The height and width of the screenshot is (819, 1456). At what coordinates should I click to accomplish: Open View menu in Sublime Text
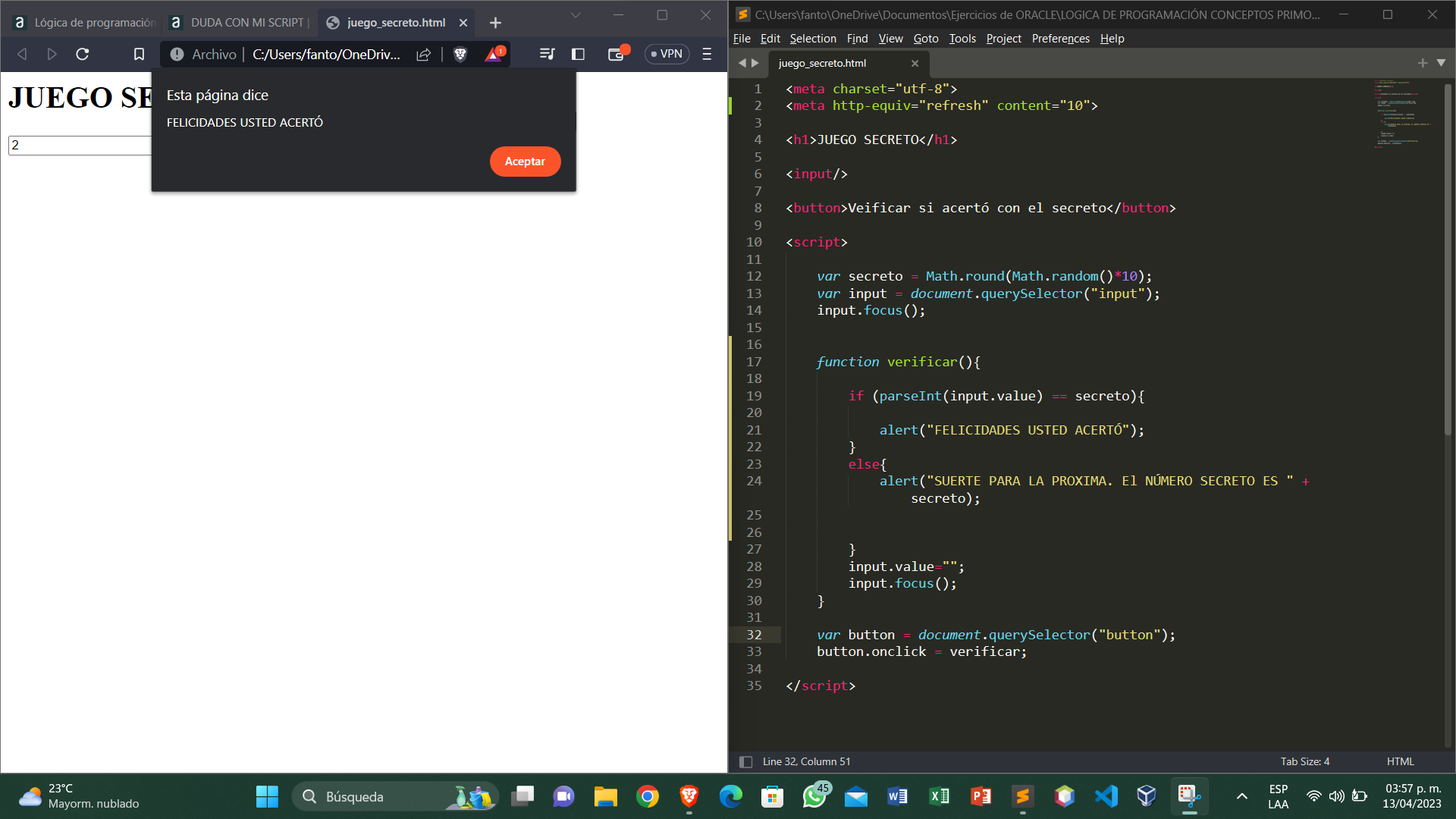point(890,39)
